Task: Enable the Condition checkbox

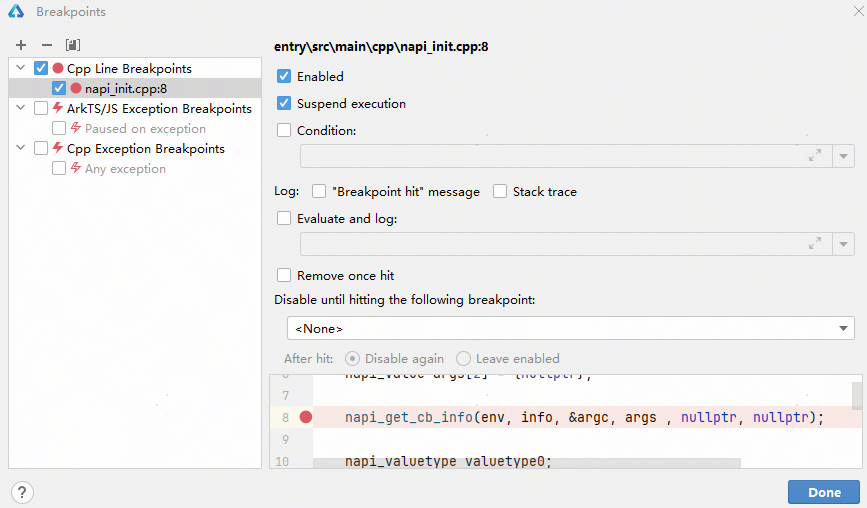Action: click(x=284, y=131)
